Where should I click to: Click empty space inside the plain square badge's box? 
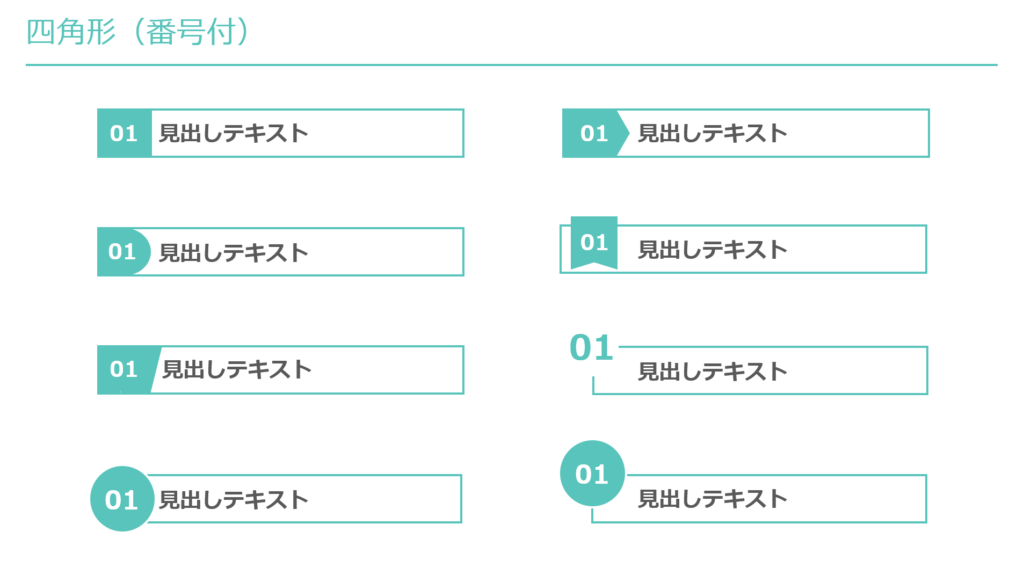coord(390,133)
